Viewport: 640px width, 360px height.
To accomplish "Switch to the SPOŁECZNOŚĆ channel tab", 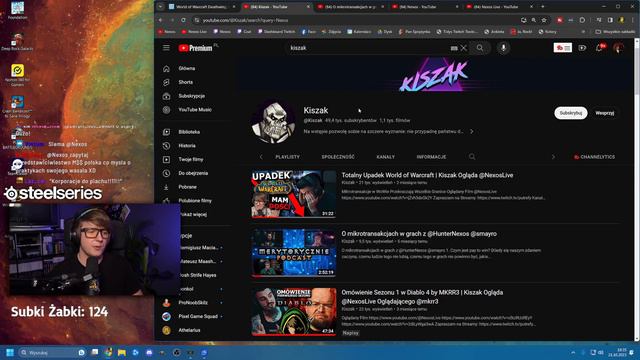I will 338,157.
